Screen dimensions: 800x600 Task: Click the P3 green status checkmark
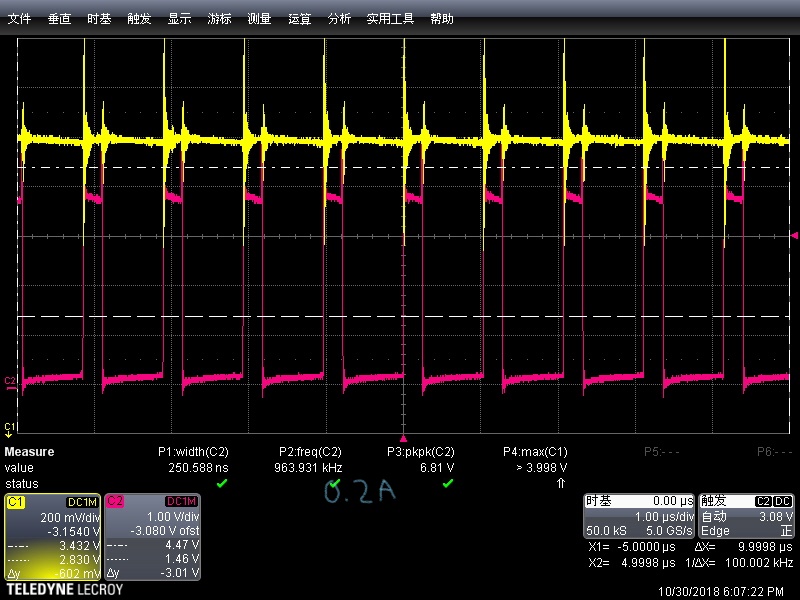tap(448, 483)
